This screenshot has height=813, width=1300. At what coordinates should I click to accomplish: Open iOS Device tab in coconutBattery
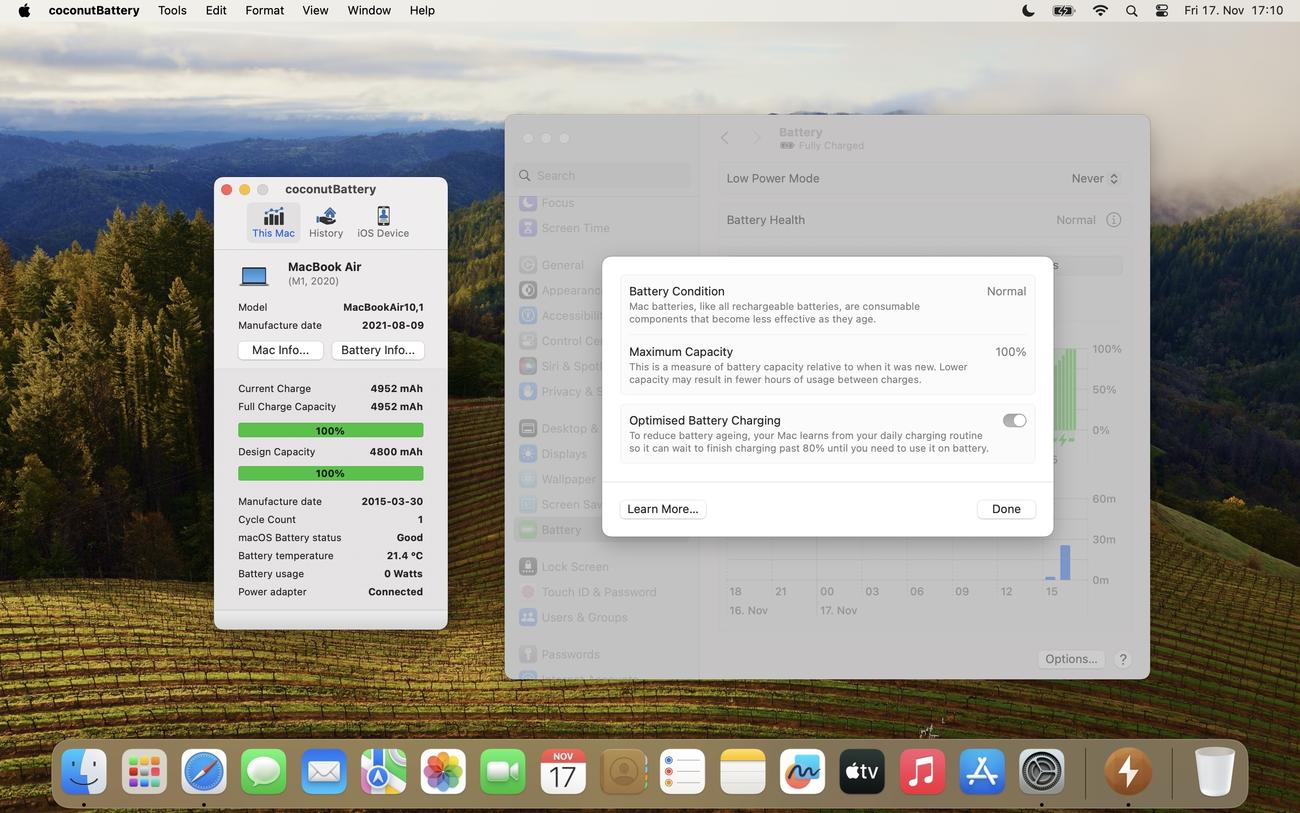coord(383,222)
